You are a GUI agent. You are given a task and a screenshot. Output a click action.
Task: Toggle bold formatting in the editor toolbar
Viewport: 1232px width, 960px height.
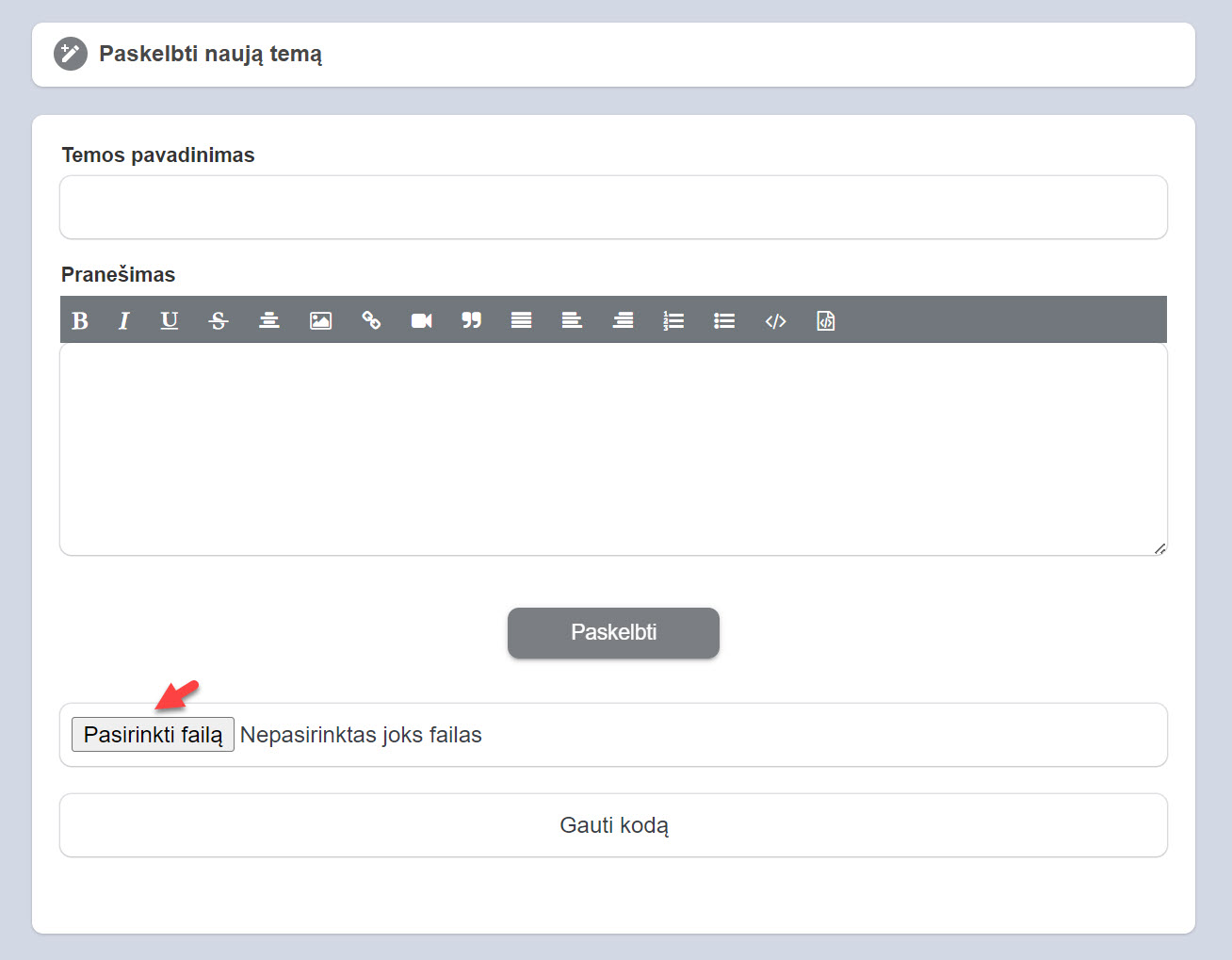pos(80,321)
